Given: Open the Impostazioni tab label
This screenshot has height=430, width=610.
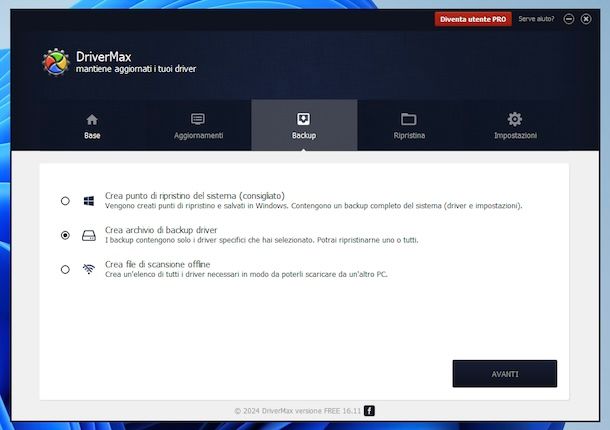Looking at the screenshot, I should coord(515,135).
